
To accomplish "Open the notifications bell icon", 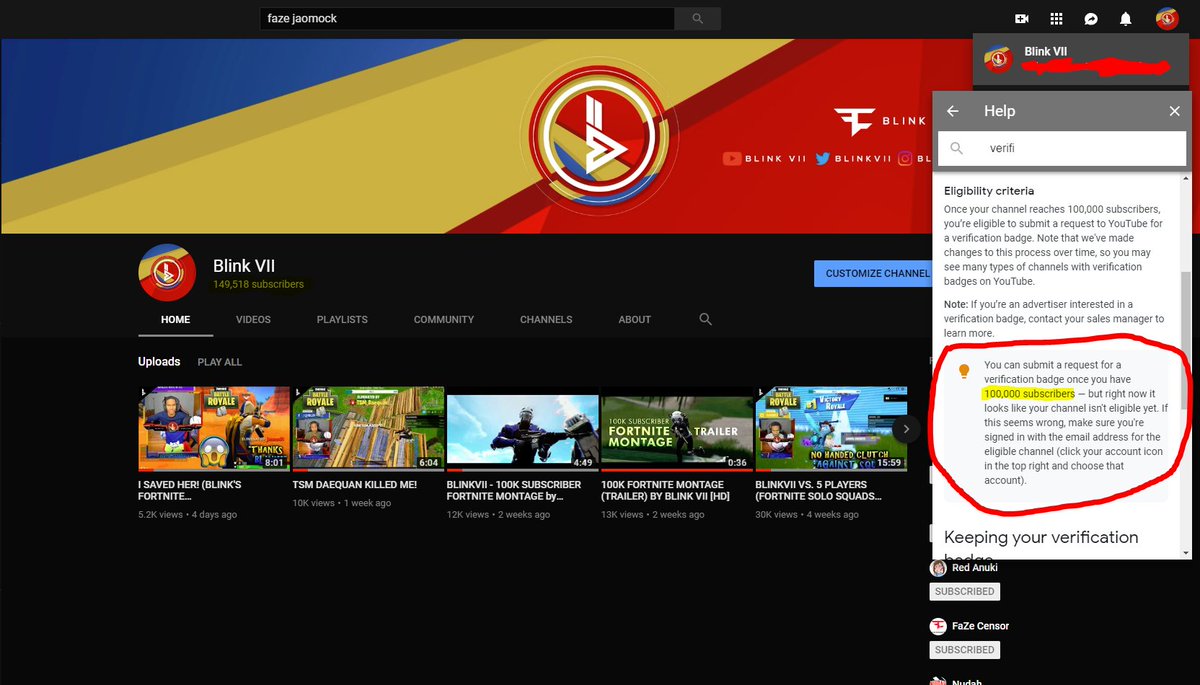I will pyautogui.click(x=1126, y=19).
